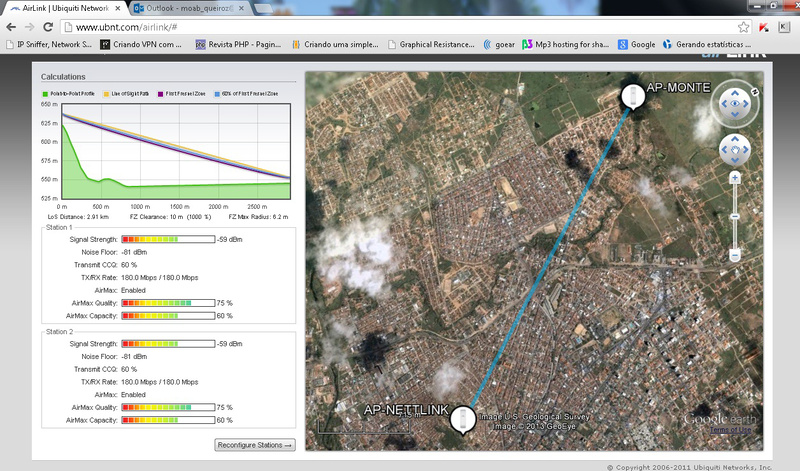This screenshot has width=800, height=471.
Task: Click FZ Clearance: 10 m value
Action: (170, 217)
